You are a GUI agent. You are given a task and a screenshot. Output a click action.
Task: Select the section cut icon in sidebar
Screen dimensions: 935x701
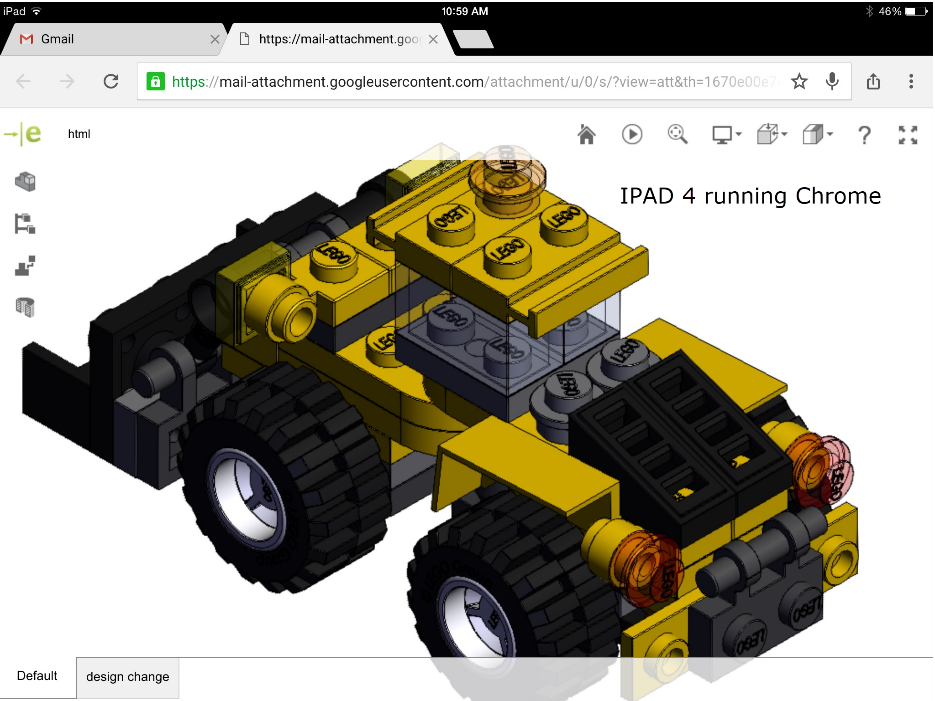[25, 308]
